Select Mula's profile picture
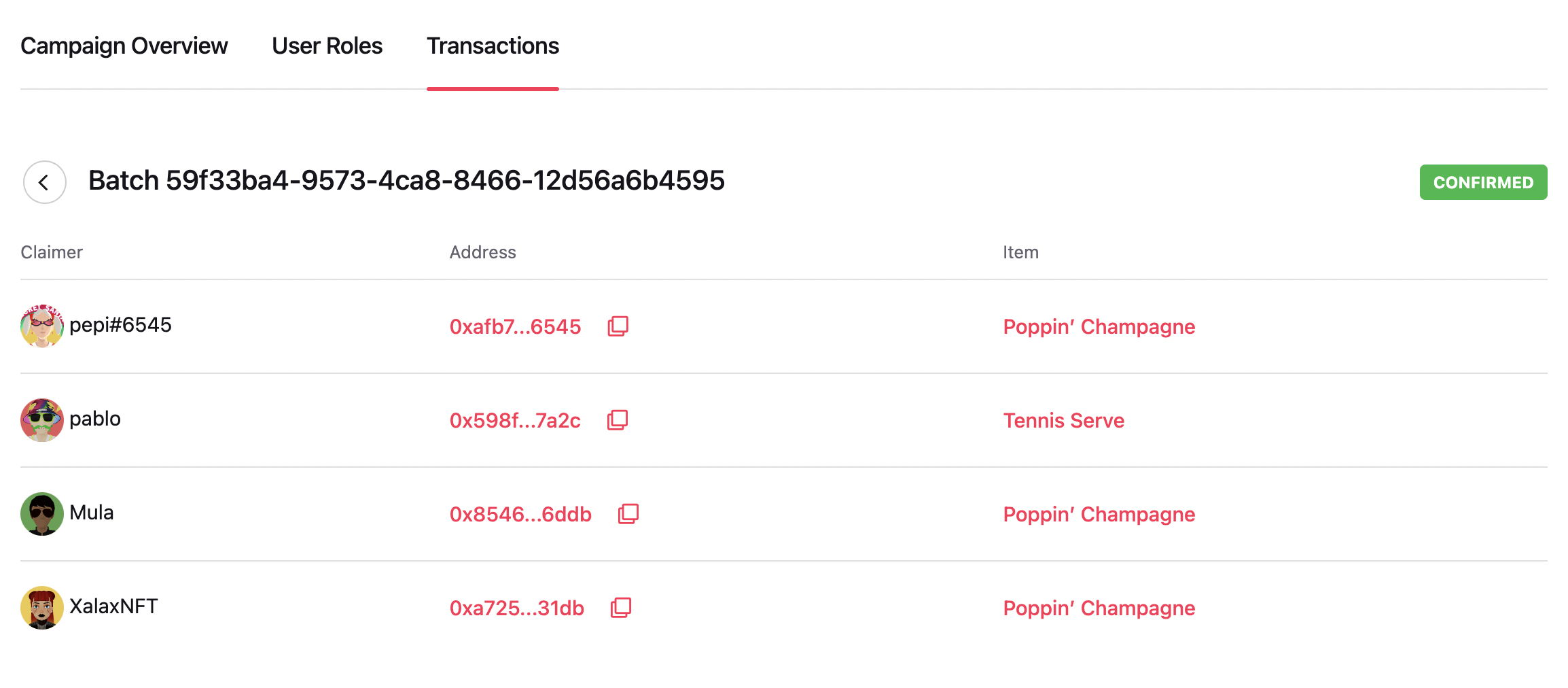The height and width of the screenshot is (688, 1568). point(42,514)
